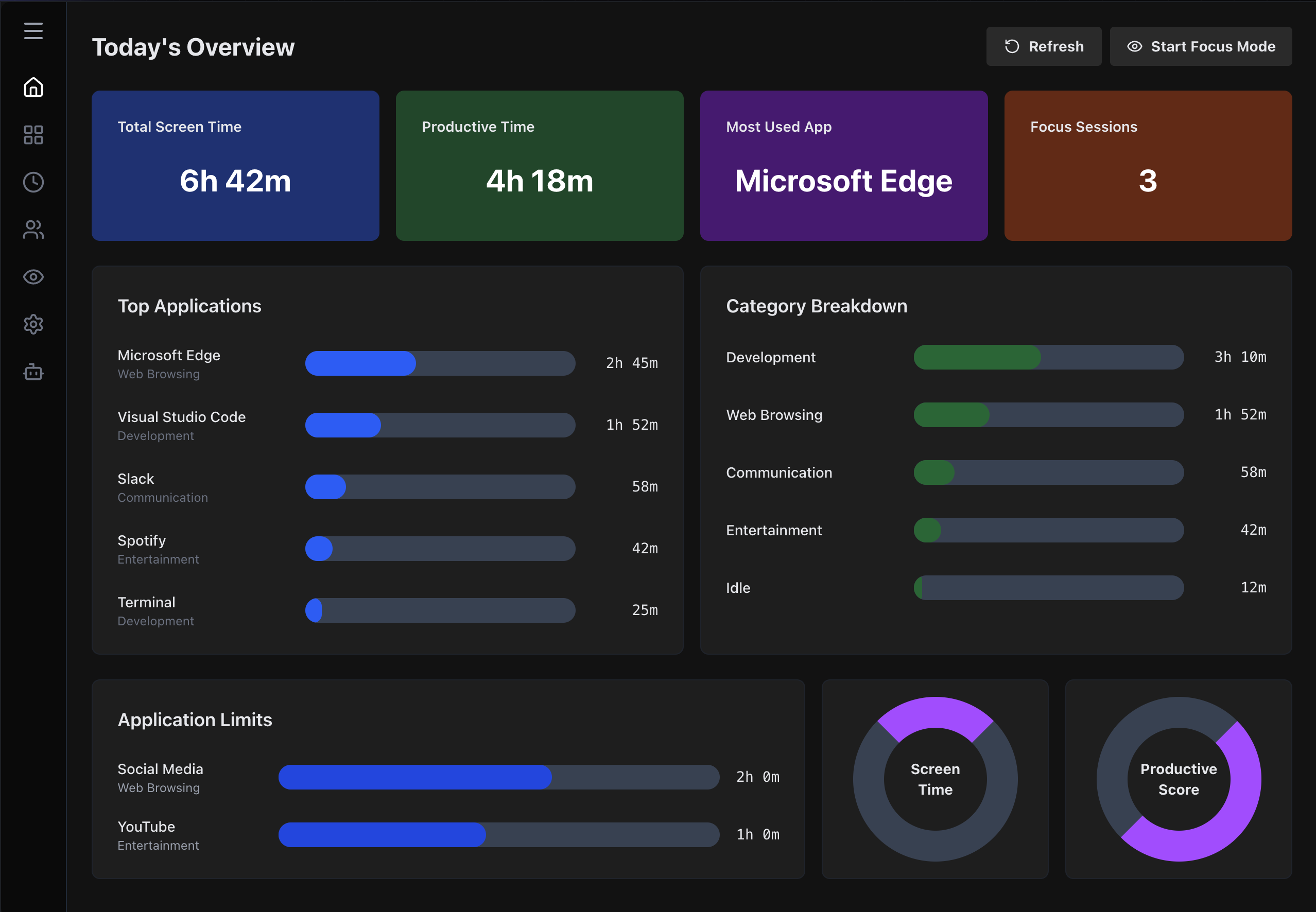The image size is (1316, 912).
Task: Select the Most Used App card
Action: 843,166
